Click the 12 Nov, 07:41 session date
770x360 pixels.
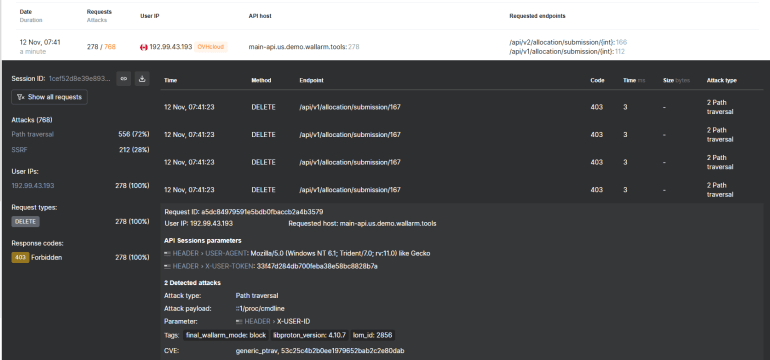coord(40,42)
